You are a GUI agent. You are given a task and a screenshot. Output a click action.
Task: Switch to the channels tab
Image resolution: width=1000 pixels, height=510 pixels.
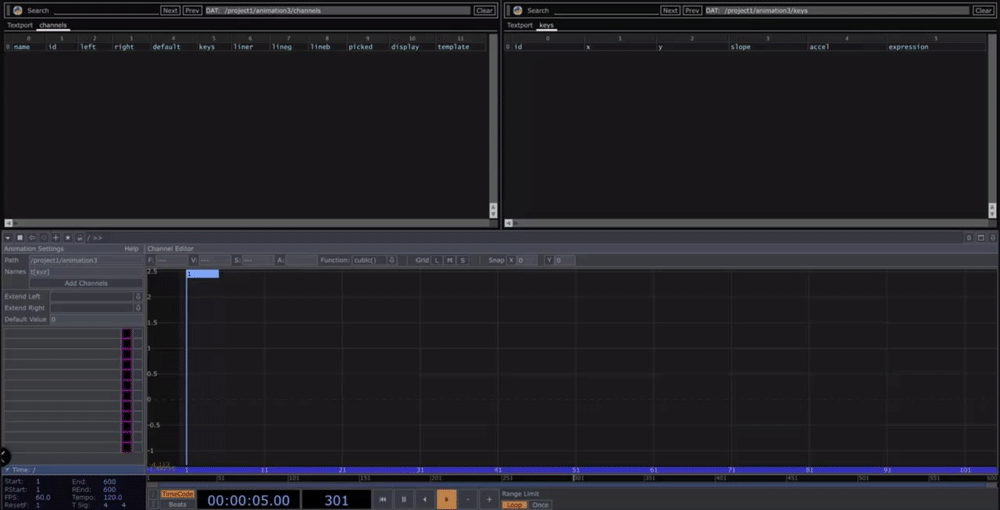pos(53,26)
